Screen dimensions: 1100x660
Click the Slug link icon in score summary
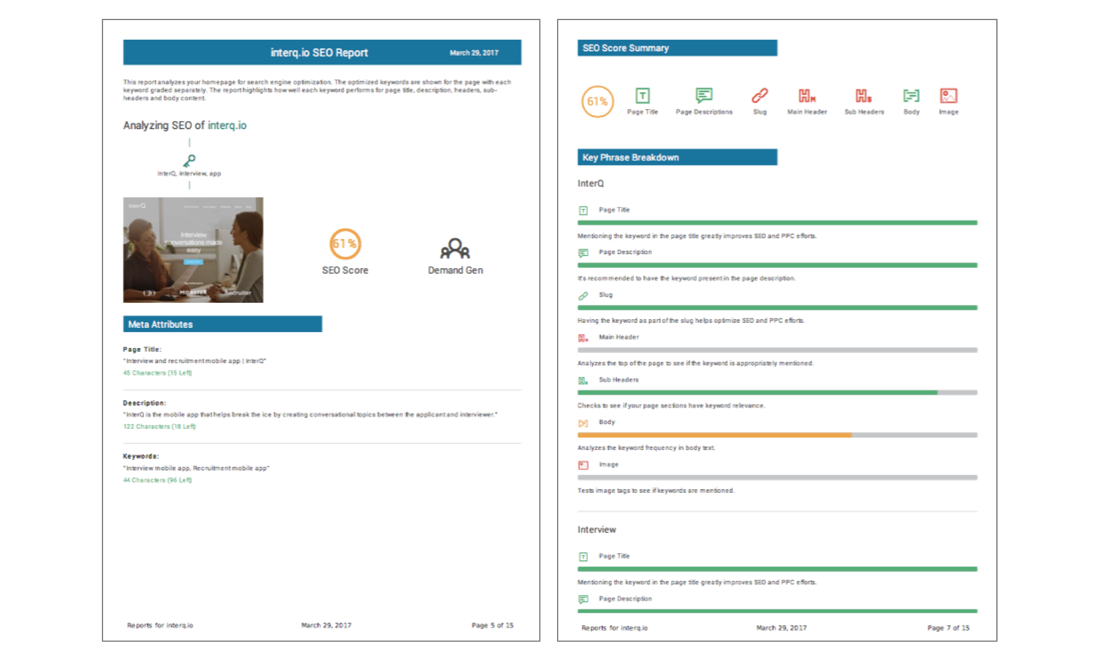(x=760, y=95)
